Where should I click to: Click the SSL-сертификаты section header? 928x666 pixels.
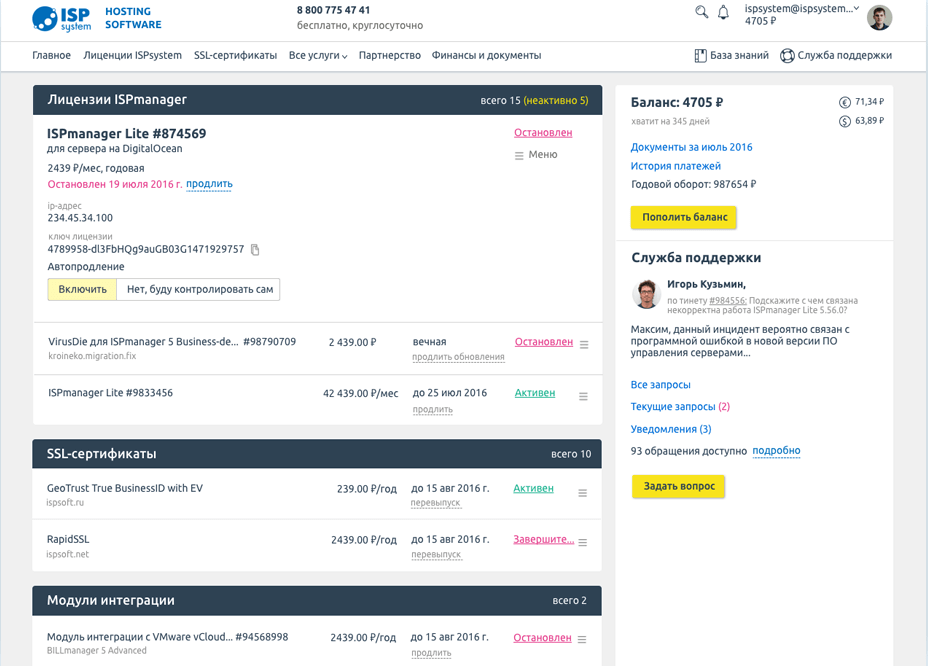317,454
